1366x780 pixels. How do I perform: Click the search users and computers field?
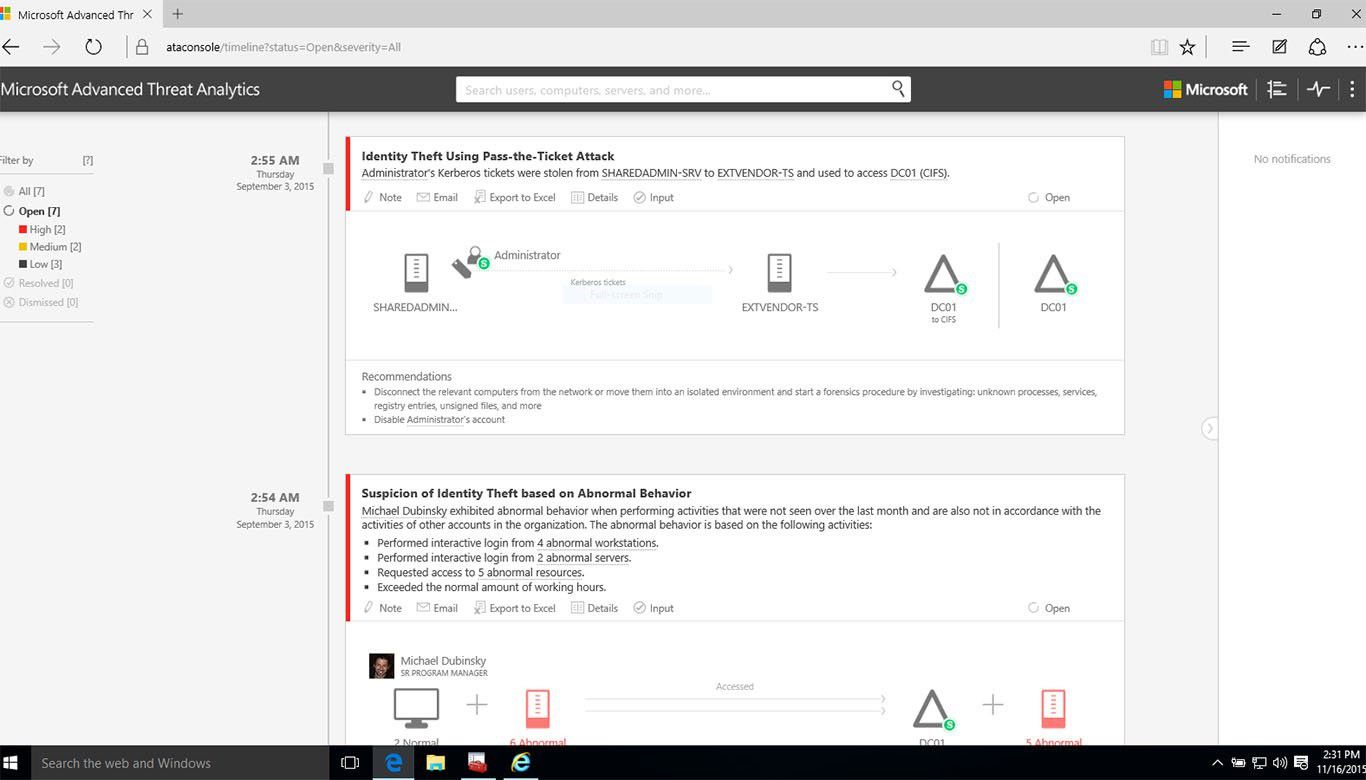tap(670, 90)
